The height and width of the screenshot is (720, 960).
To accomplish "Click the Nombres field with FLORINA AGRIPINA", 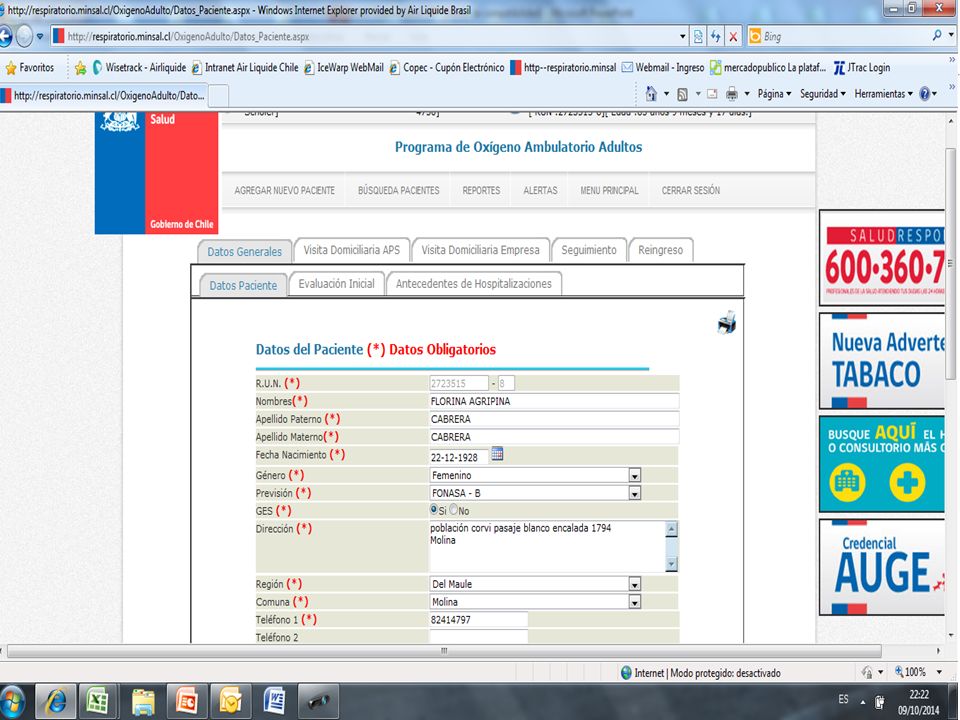I will click(554, 401).
